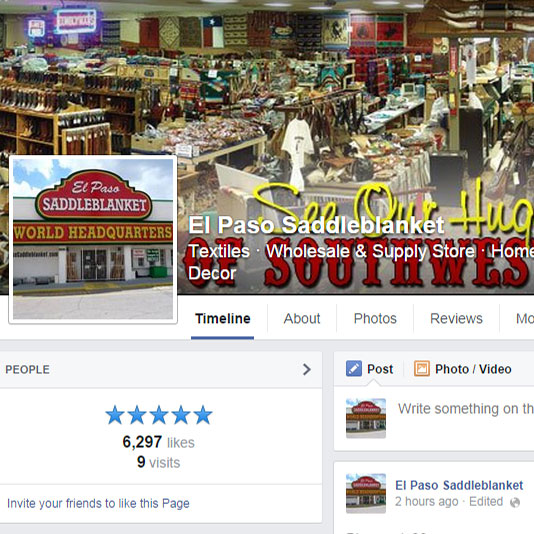The width and height of the screenshot is (534, 534).
Task: Select the Photo / Video composer option
Action: (462, 369)
